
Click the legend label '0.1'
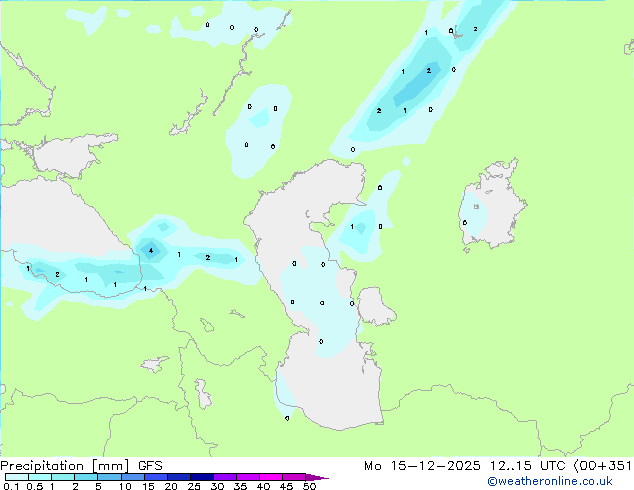click(x=12, y=486)
